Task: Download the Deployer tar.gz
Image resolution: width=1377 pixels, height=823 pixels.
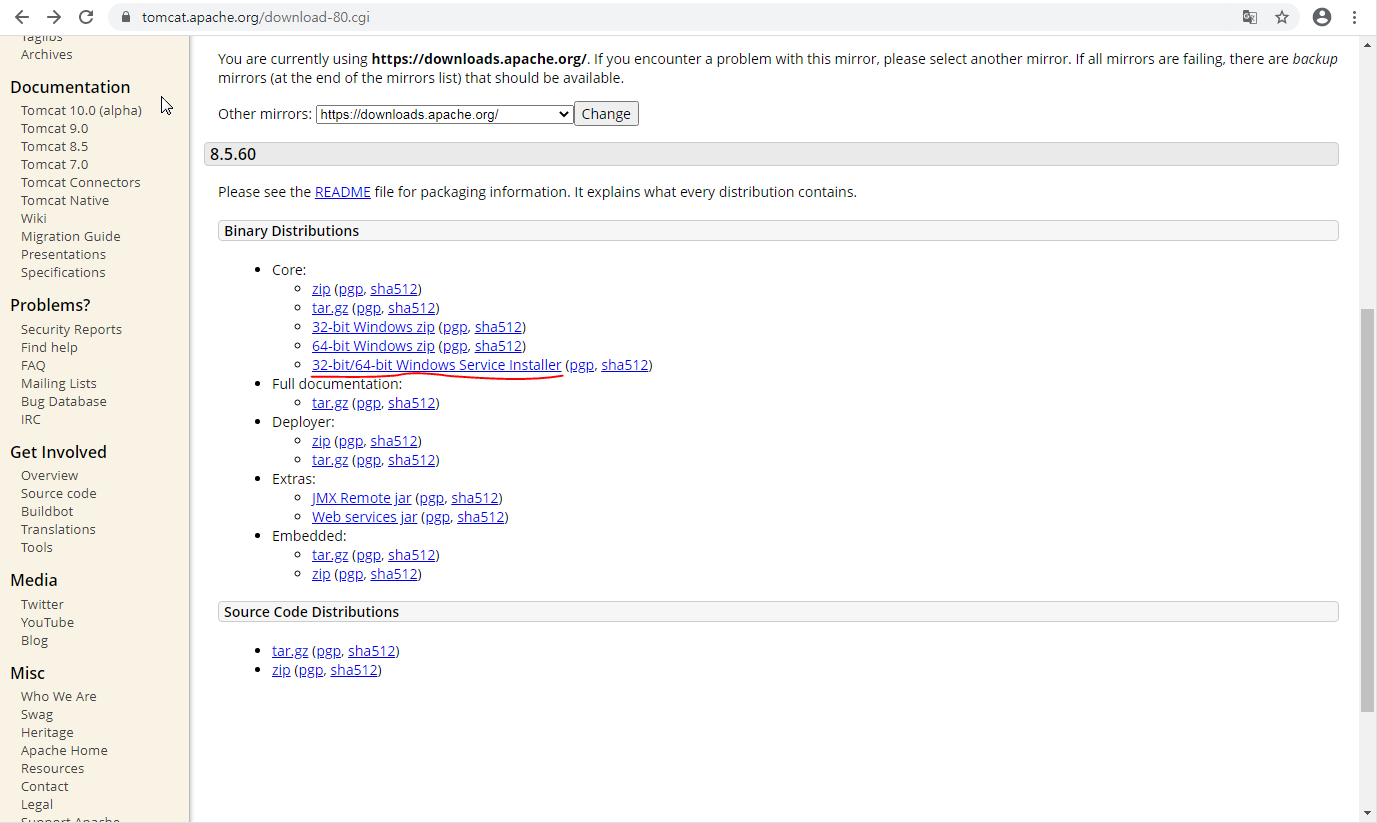Action: click(330, 460)
